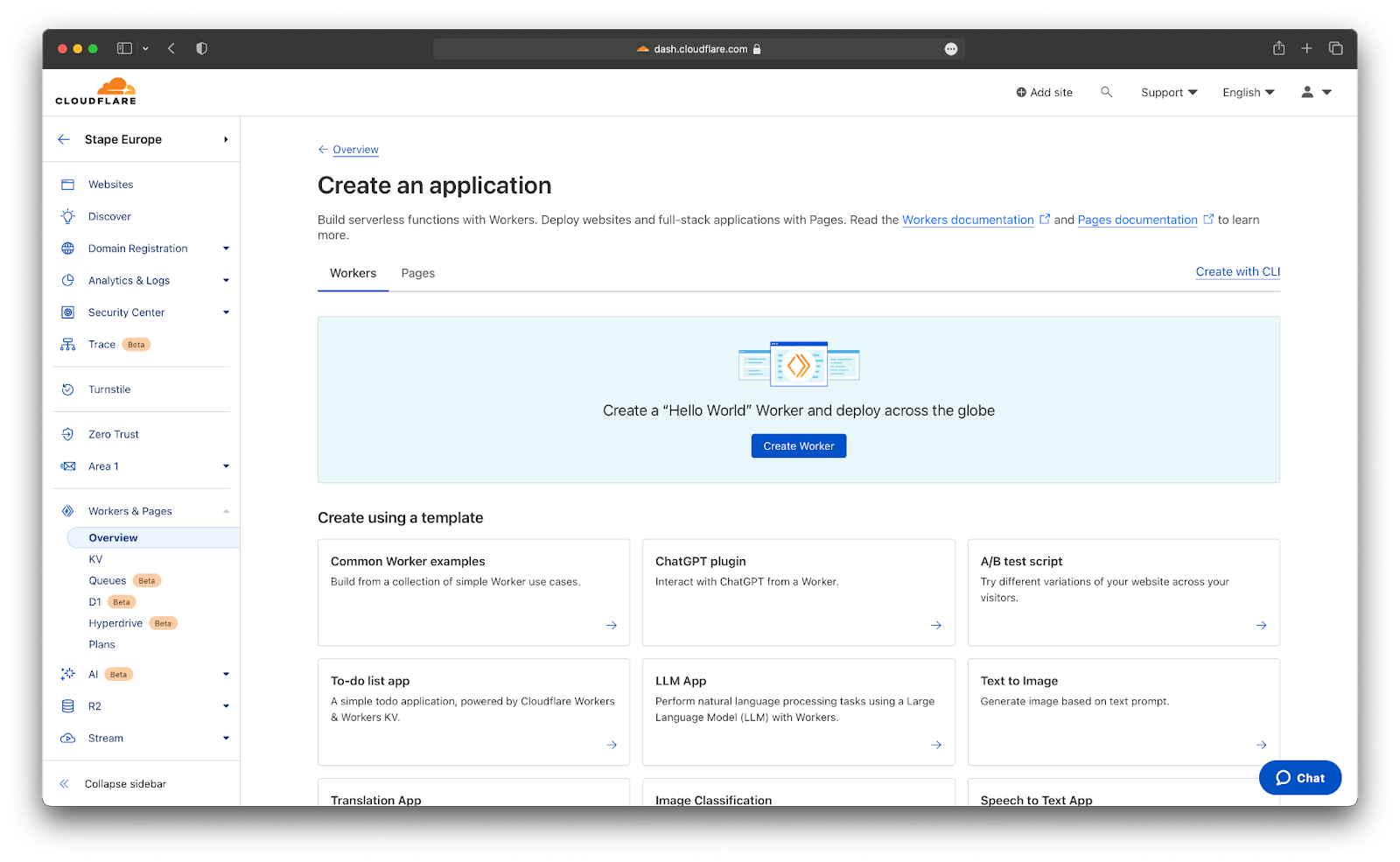Open the Text to Image template card
This screenshot has width=1400, height=862.
[1123, 712]
